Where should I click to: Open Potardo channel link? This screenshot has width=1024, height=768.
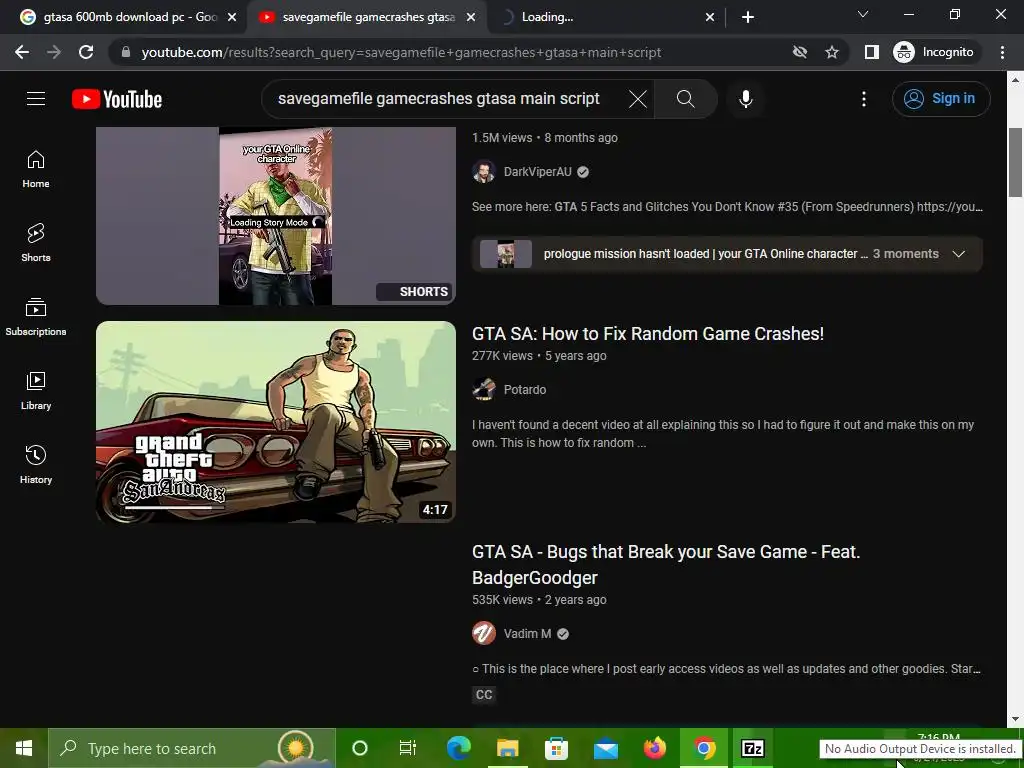click(524, 390)
